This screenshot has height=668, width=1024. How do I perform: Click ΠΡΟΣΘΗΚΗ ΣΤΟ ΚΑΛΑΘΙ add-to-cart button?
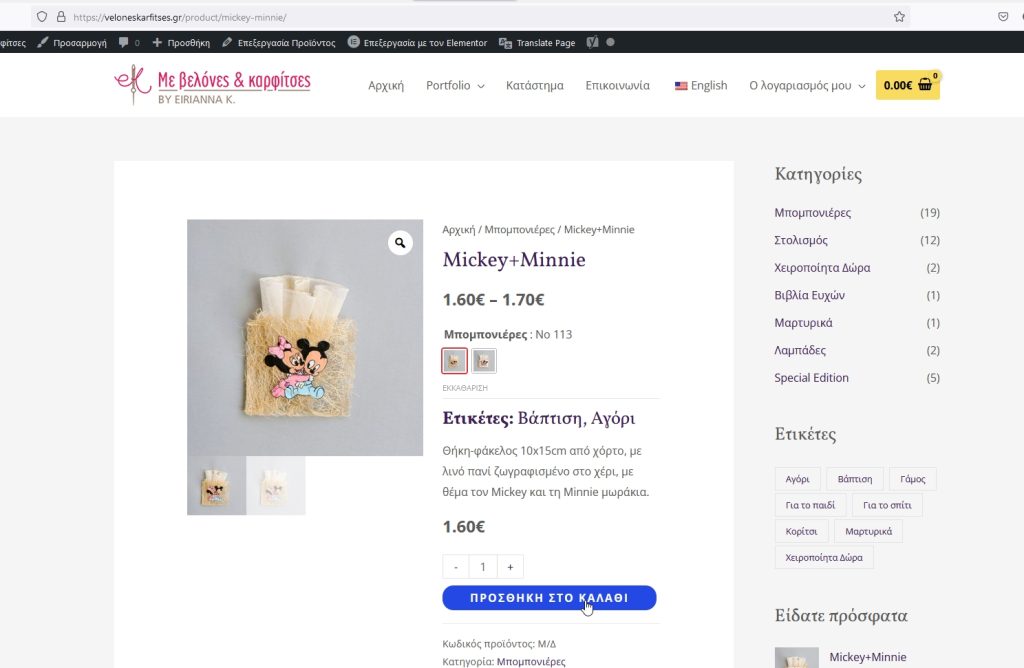pos(549,598)
